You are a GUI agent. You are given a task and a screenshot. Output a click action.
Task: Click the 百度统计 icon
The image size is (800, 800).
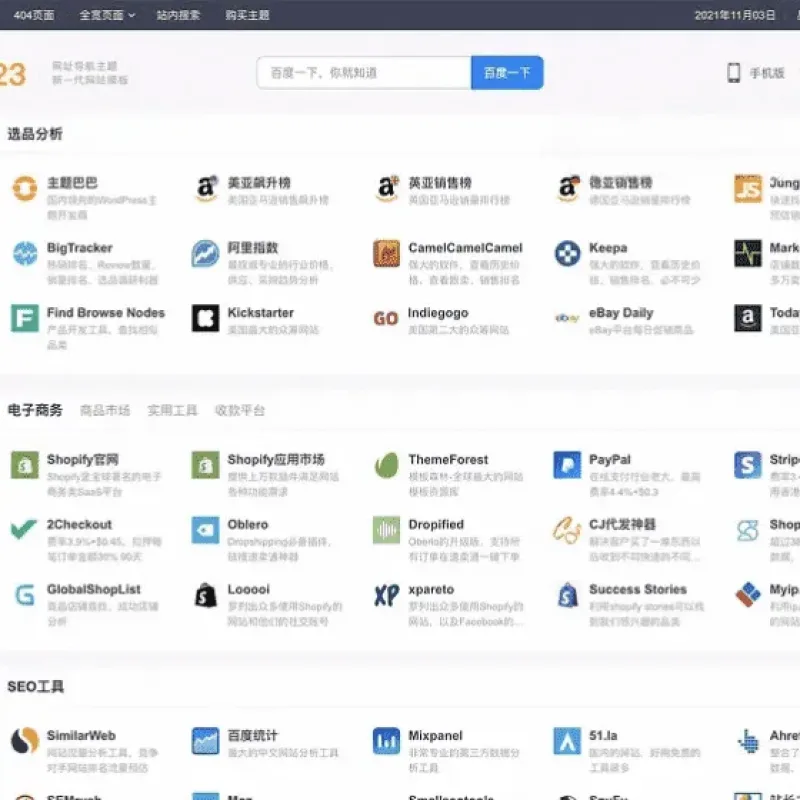click(x=206, y=741)
